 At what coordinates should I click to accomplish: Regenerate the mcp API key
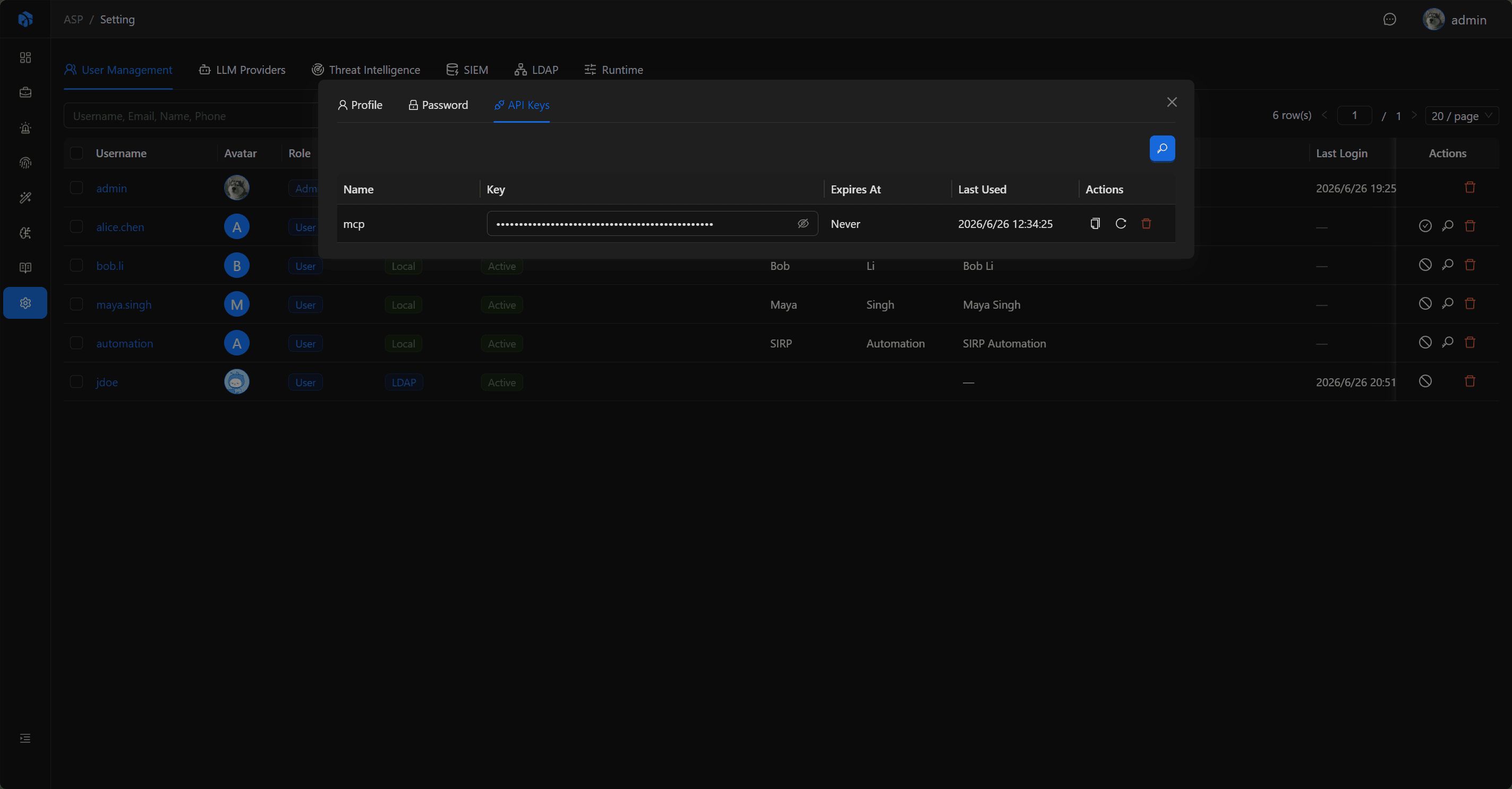[1121, 224]
